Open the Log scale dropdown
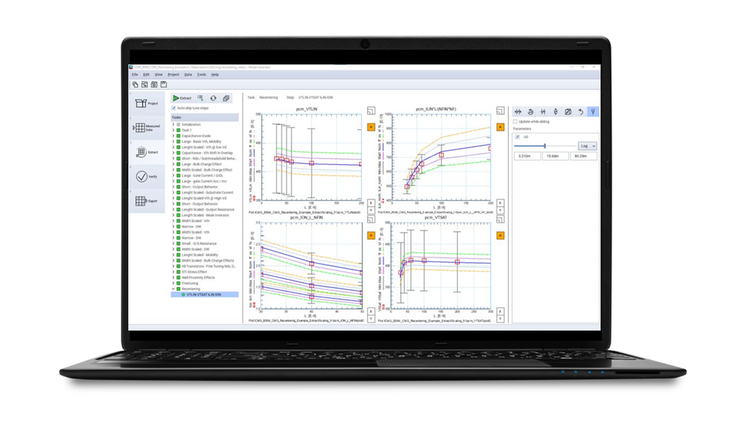This screenshot has height=422, width=750. coord(587,146)
